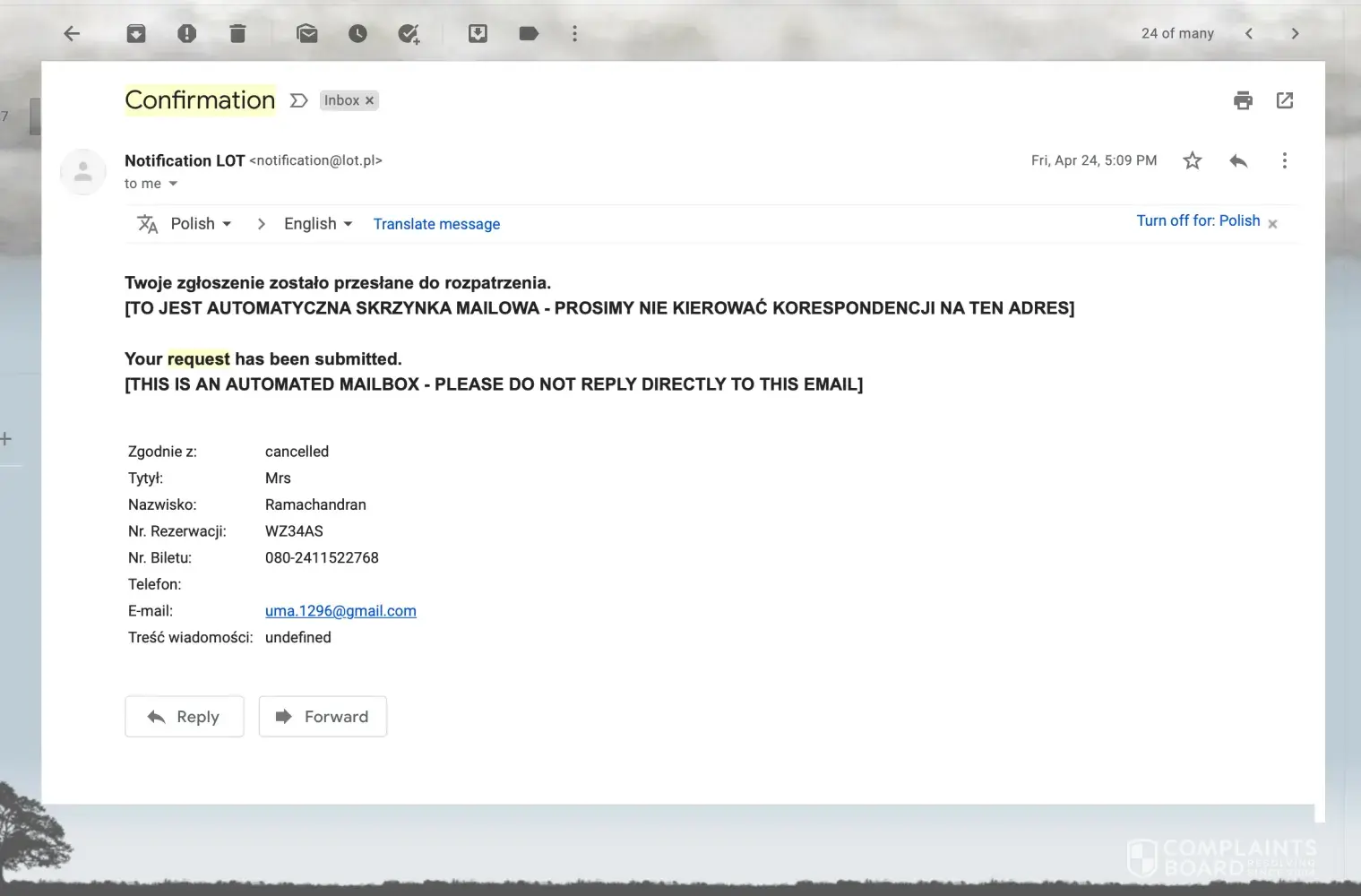Click the Forward button below the message
The width and height of the screenshot is (1361, 896).
click(x=323, y=717)
